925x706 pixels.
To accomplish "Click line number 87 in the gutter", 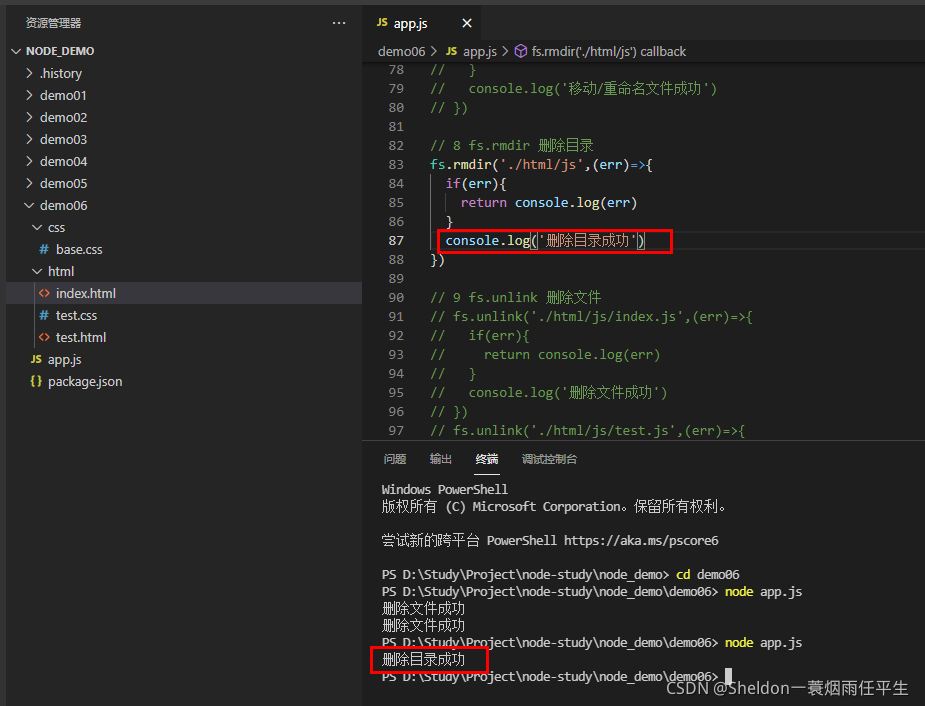I will point(396,241).
